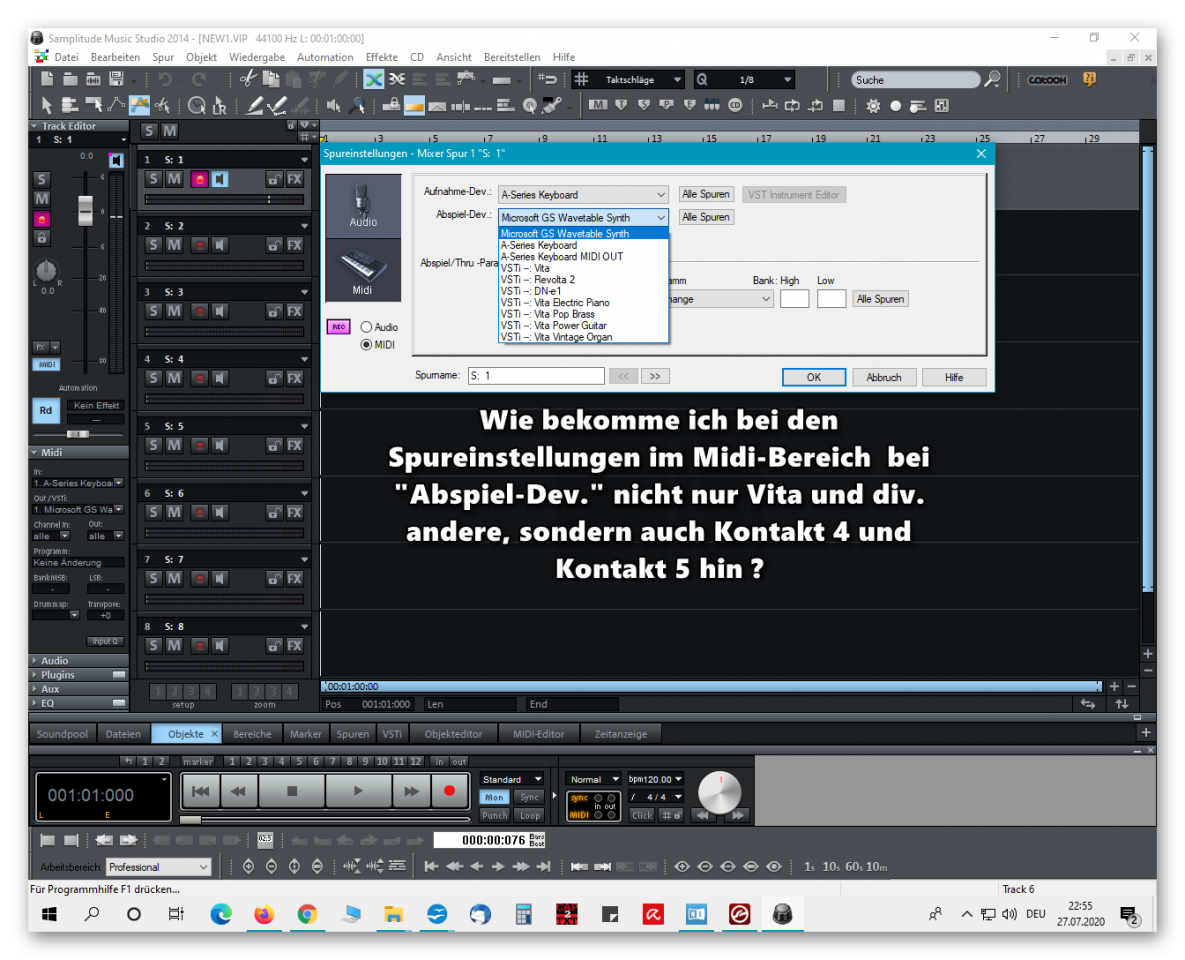The width and height of the screenshot is (1185, 960).
Task: Select the Audio radio button
Action: tap(367, 327)
